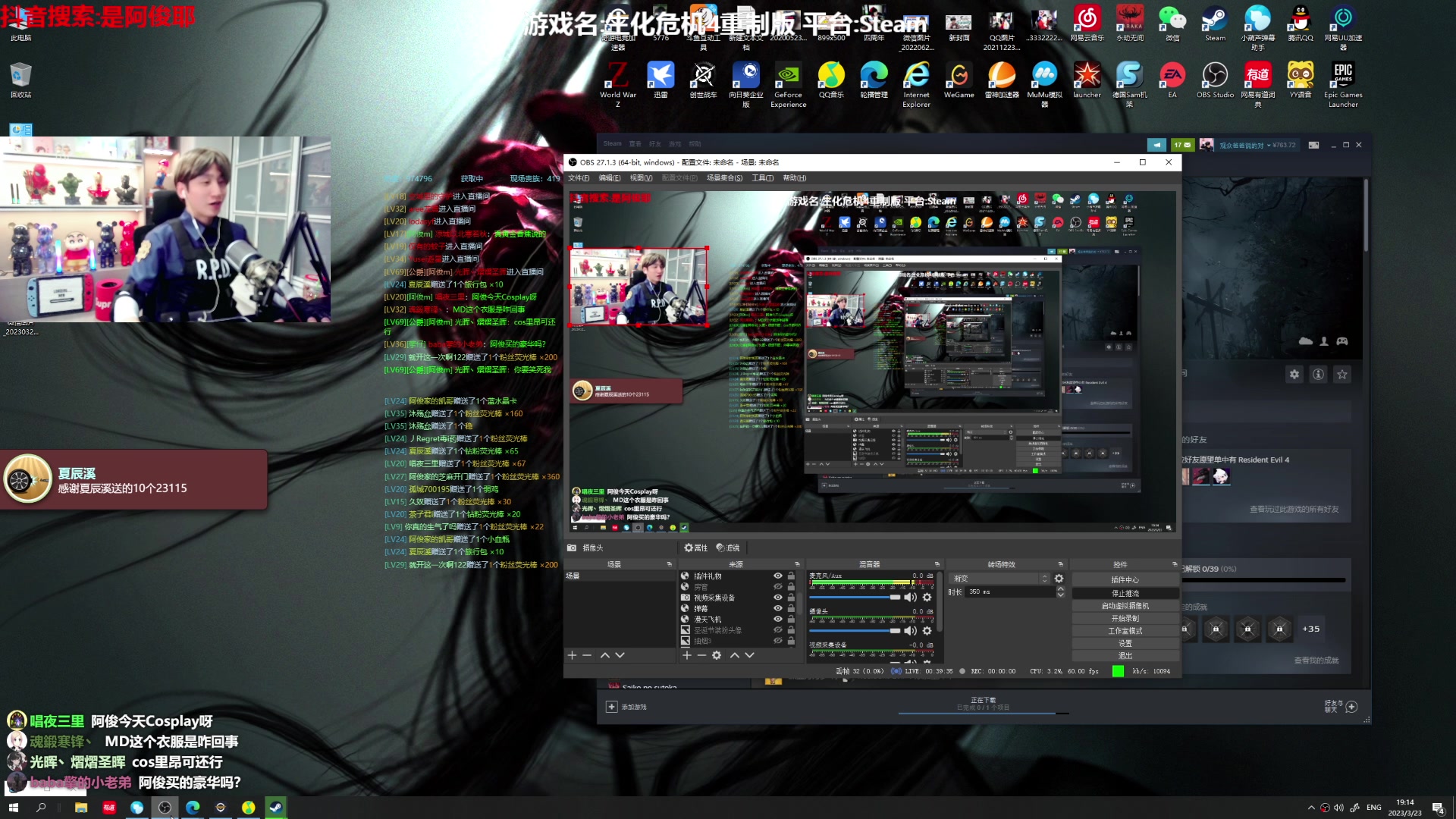This screenshot has width=1456, height=819.
Task: Enable 工作室模式 studio mode
Action: 1125,631
